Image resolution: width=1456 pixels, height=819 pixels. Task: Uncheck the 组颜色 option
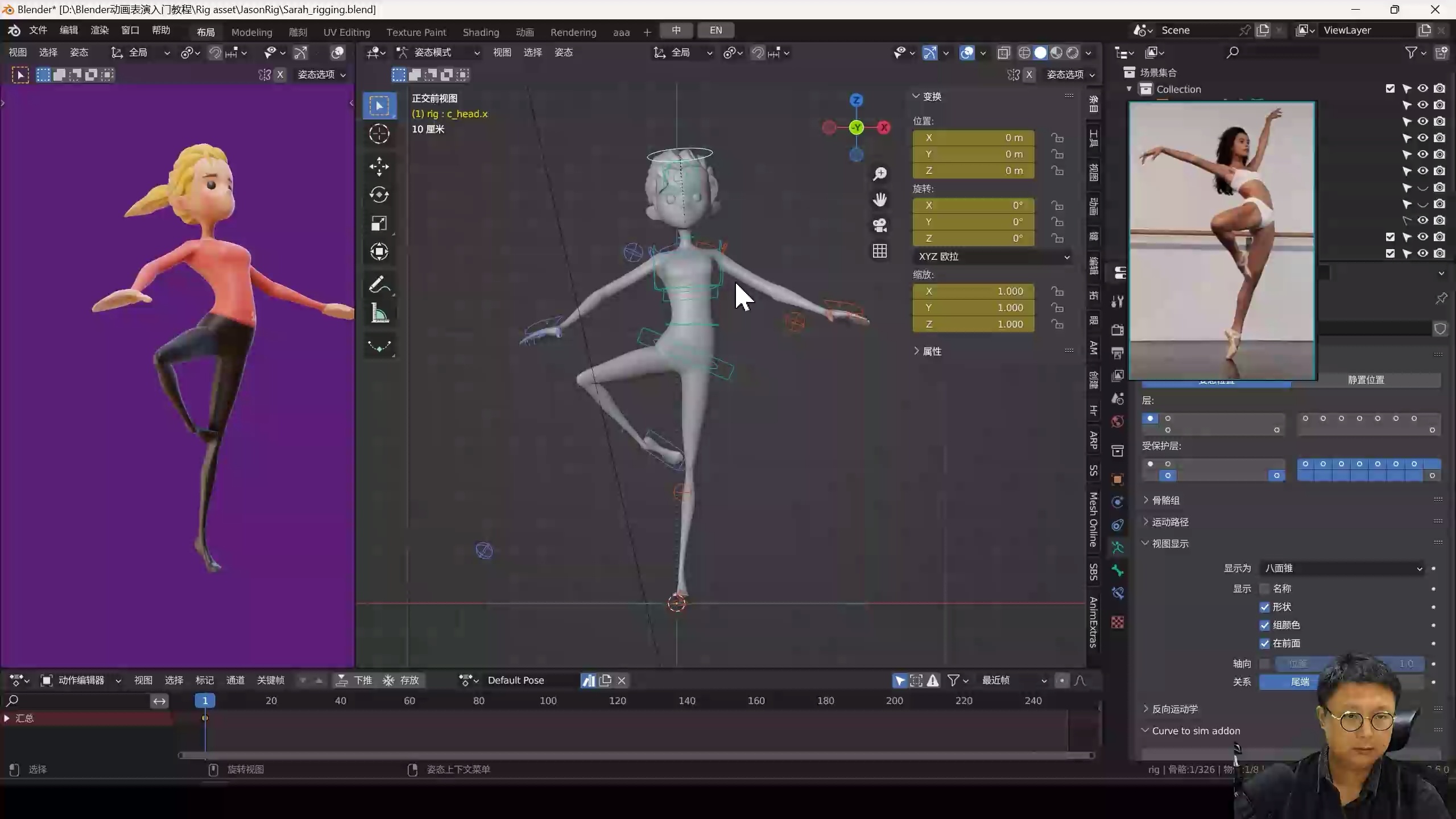click(1264, 624)
